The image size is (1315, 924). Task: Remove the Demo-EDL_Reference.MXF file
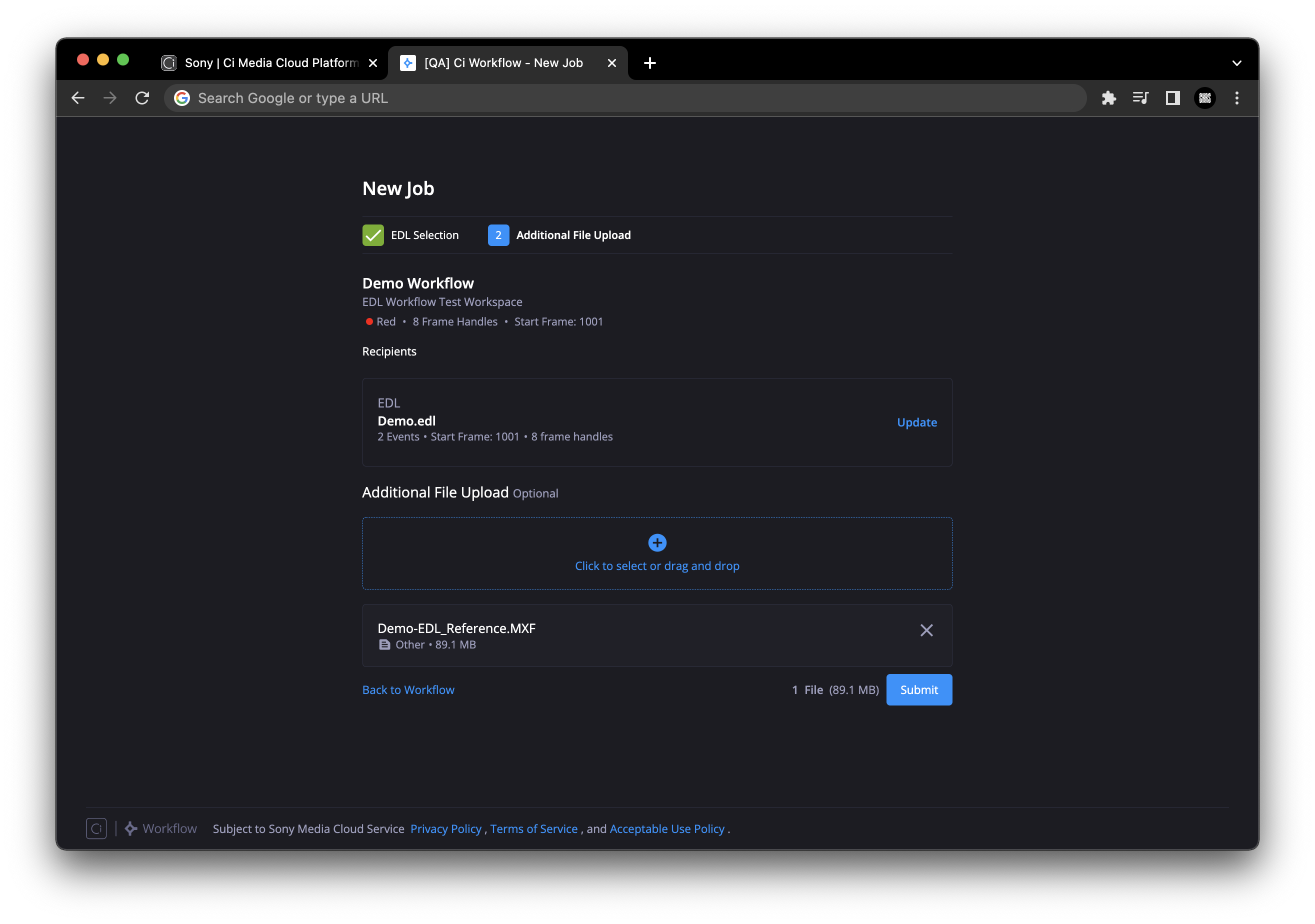pyautogui.click(x=926, y=630)
